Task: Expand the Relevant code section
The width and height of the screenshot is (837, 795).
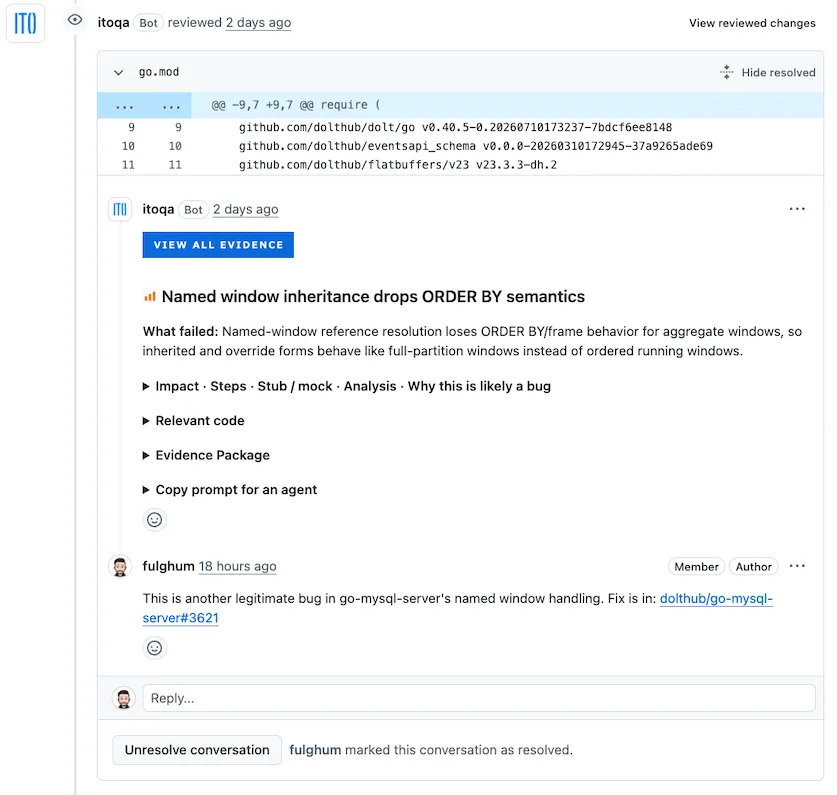Action: [x=194, y=421]
